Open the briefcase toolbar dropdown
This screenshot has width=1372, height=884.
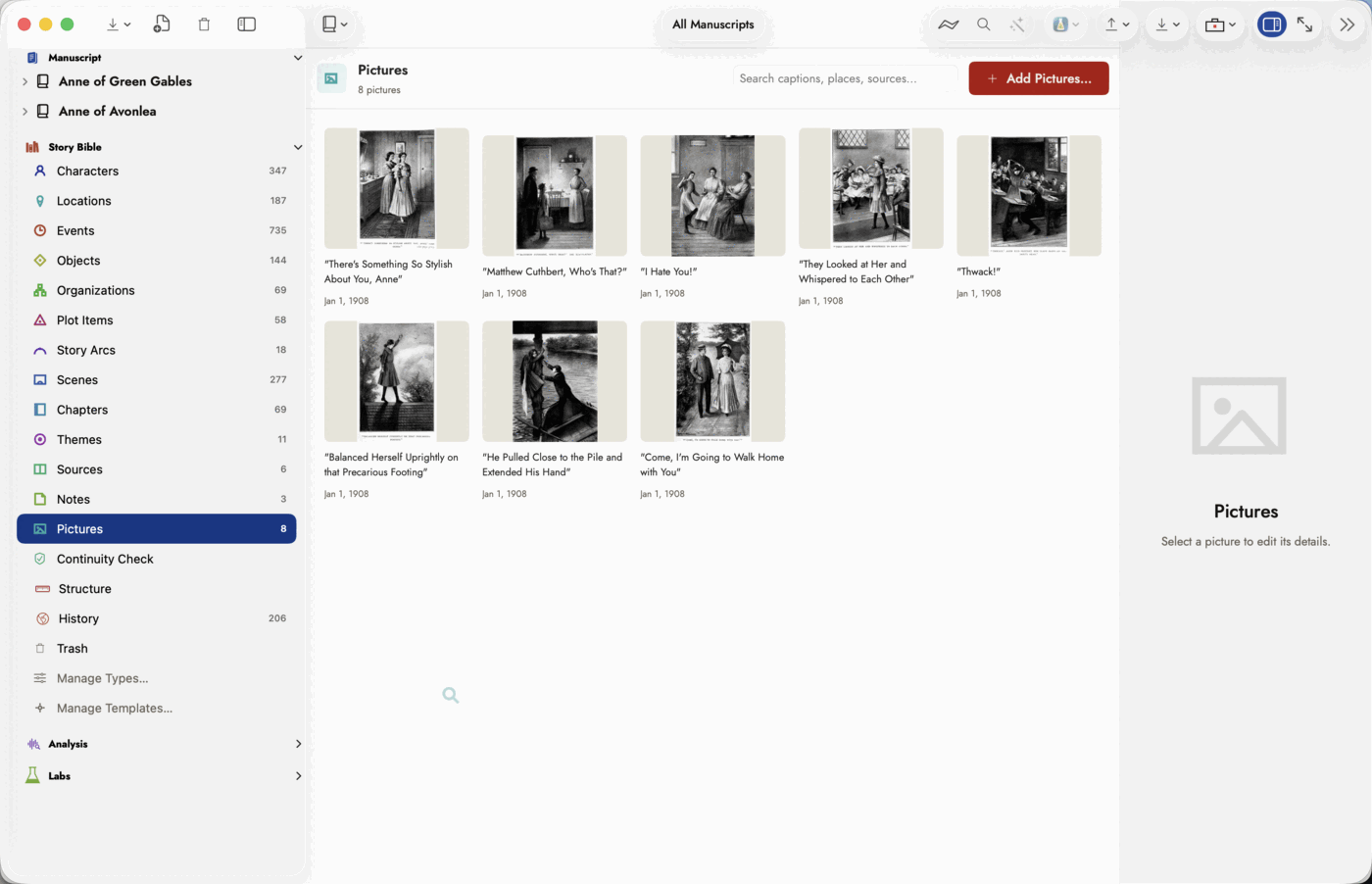[x=1220, y=25]
